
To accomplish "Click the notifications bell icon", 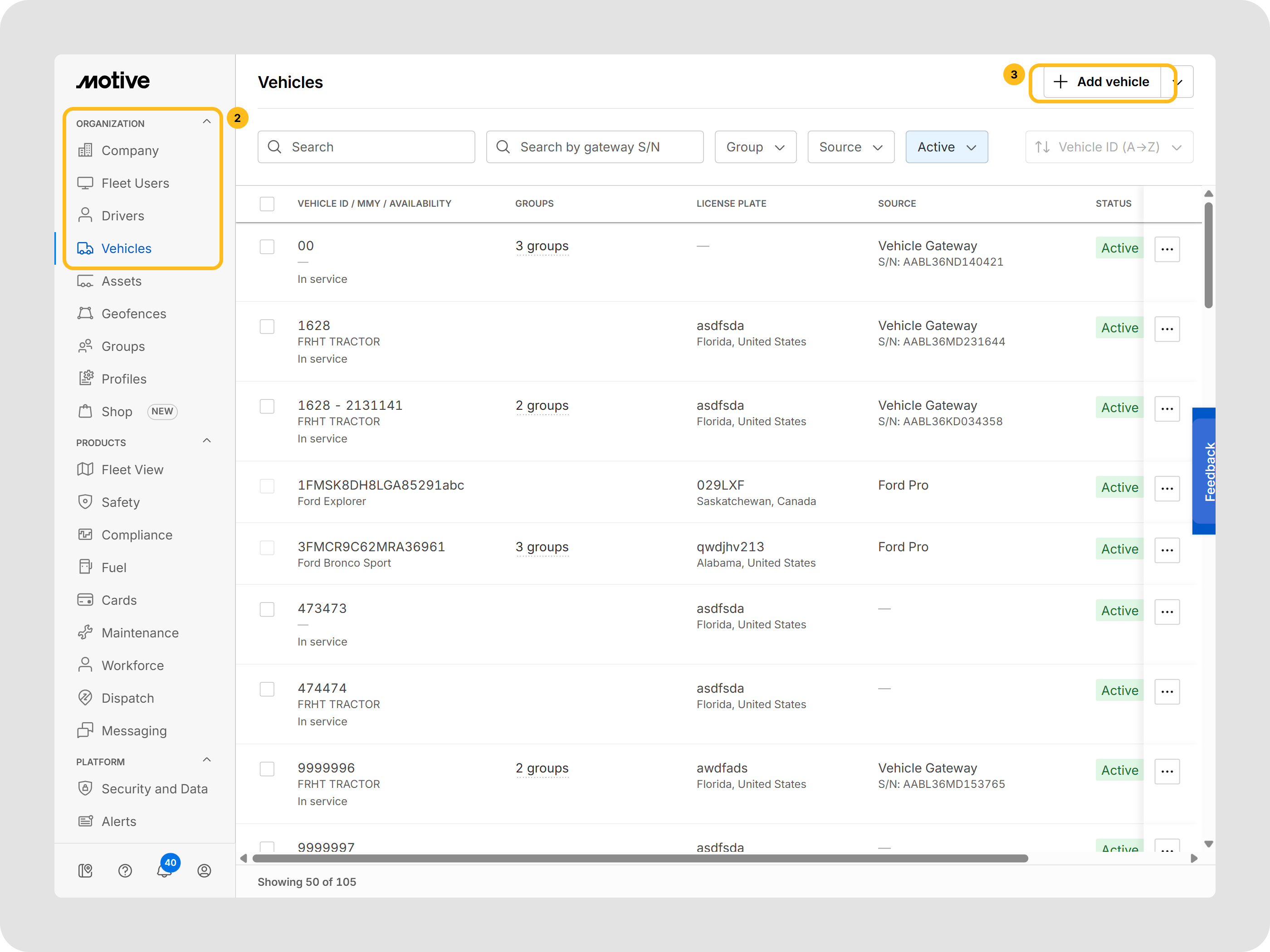I will (164, 870).
